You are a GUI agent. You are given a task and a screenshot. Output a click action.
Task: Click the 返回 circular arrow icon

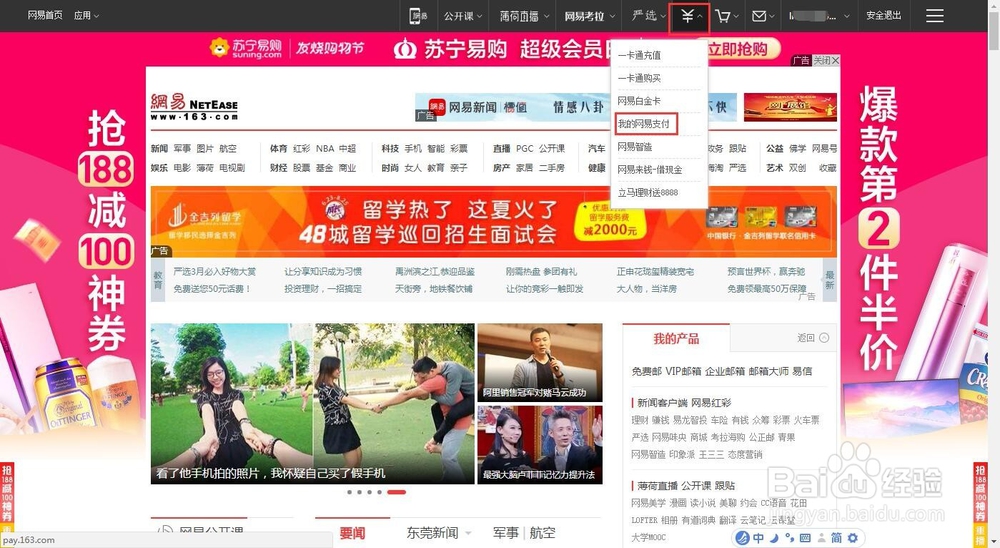824,337
